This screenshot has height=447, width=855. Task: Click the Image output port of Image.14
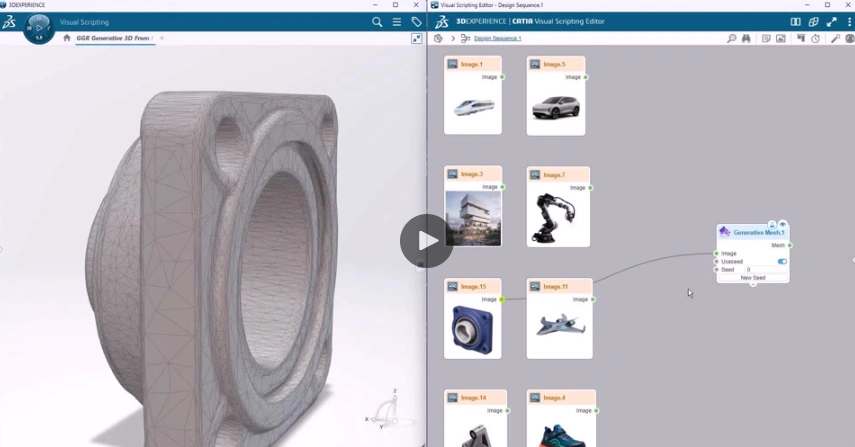click(x=508, y=410)
